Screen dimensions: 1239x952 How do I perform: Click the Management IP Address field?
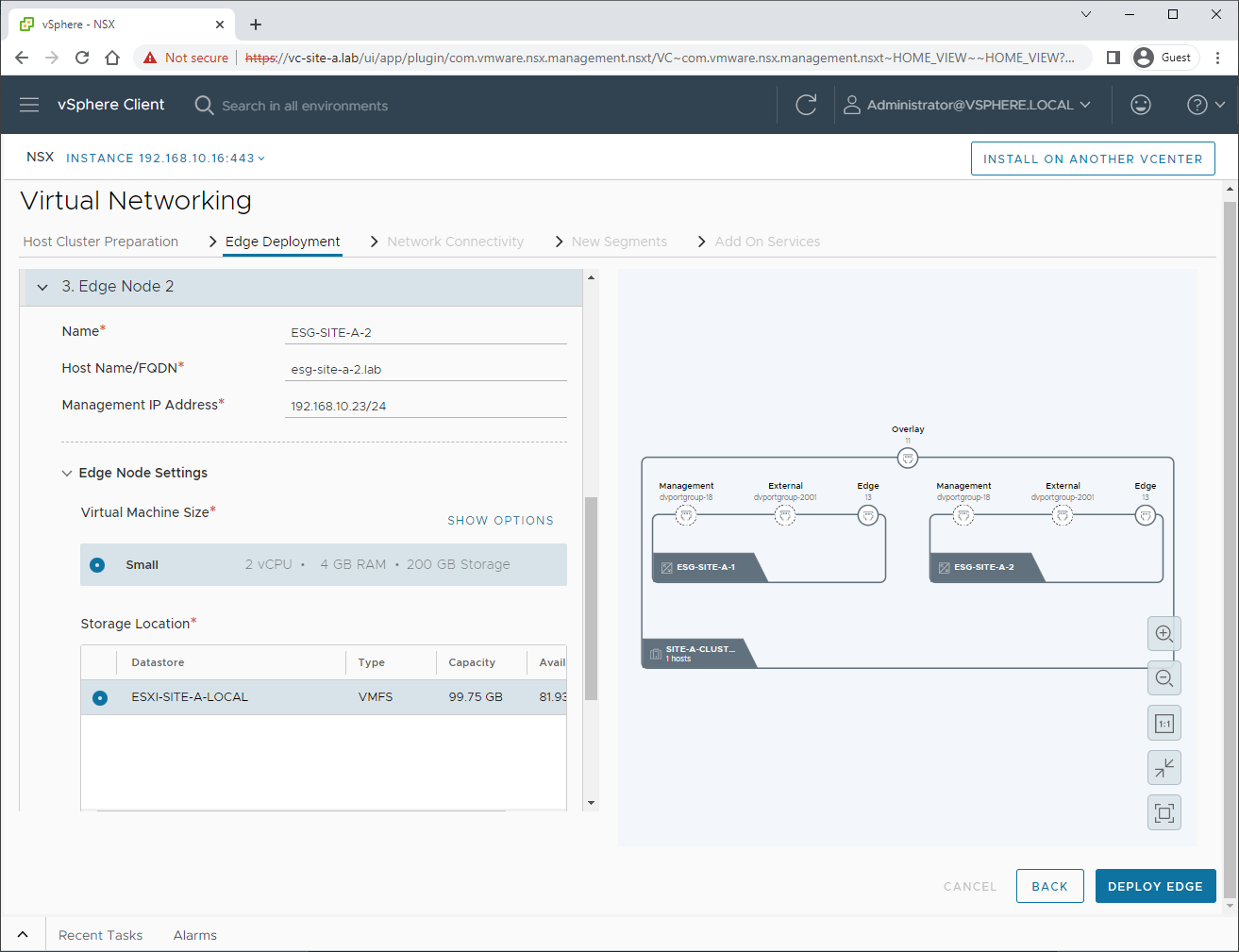(426, 406)
